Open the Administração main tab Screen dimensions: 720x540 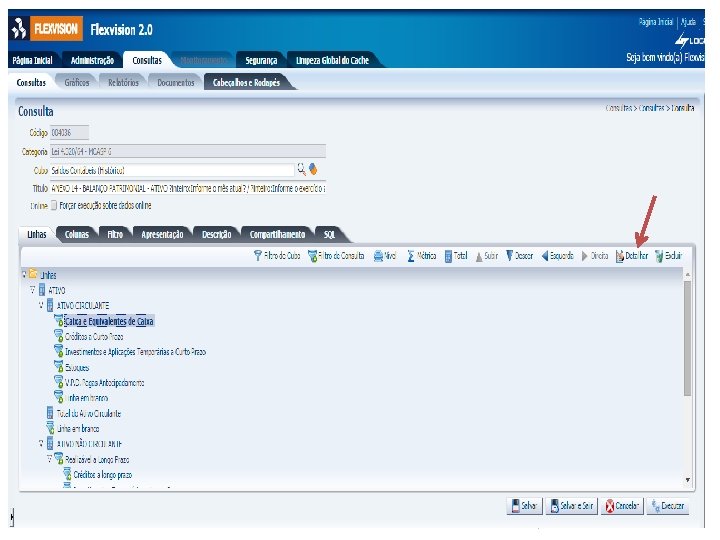92,60
